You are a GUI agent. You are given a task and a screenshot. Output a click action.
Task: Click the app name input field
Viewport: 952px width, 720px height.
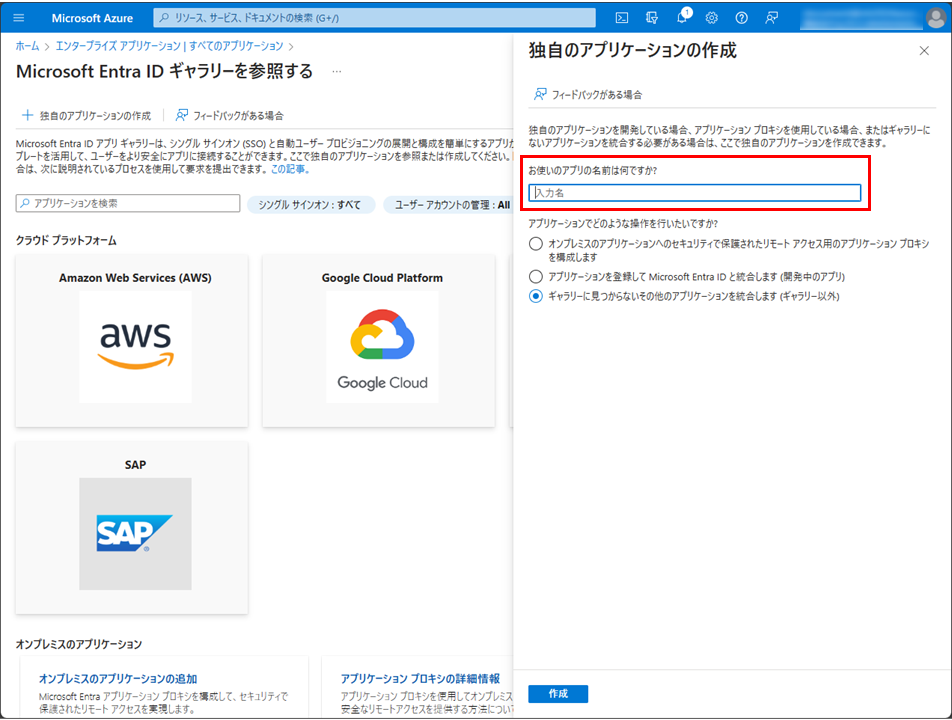point(694,193)
